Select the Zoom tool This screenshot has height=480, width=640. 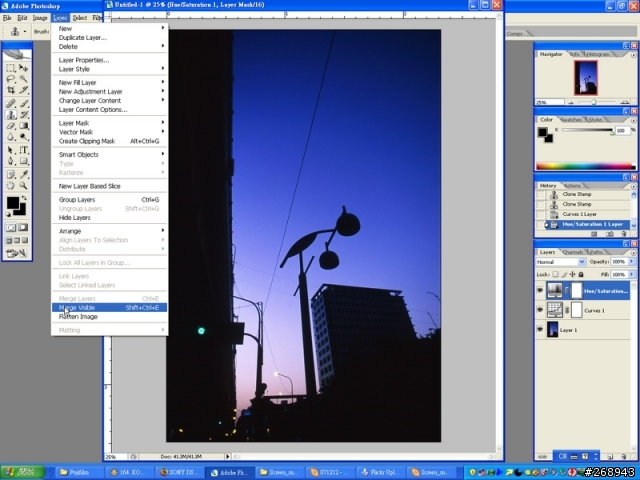(x=24, y=186)
